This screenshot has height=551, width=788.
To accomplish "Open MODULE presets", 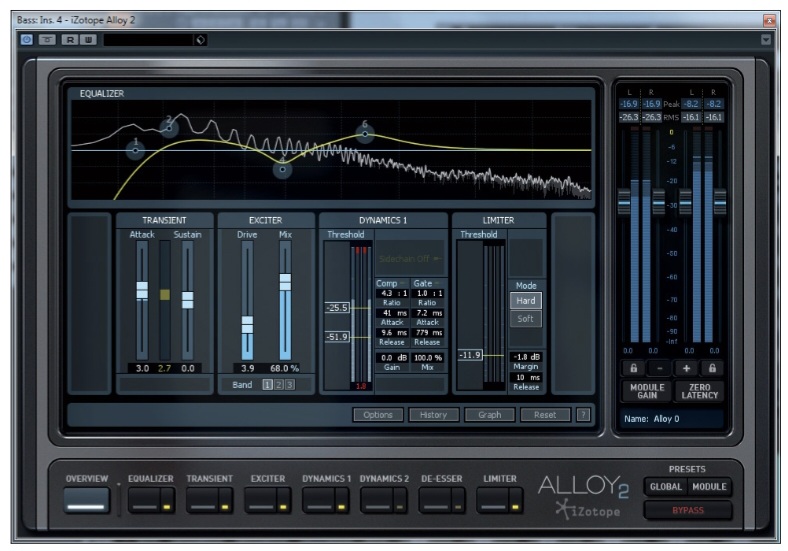I will coord(709,487).
